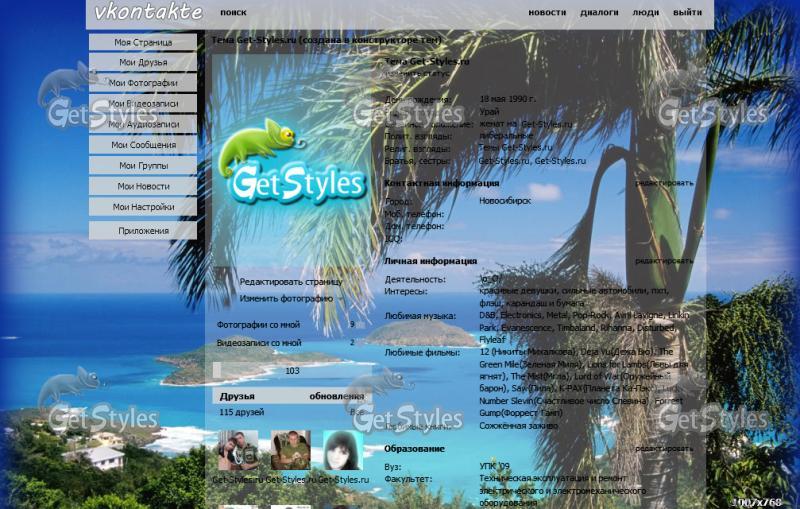
Task: Open Мои Фотографии section
Action: click(143, 83)
